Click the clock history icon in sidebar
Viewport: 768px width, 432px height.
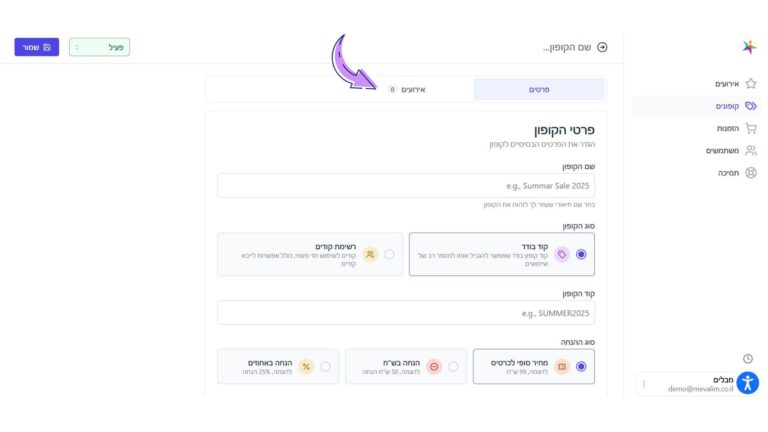pyautogui.click(x=747, y=359)
